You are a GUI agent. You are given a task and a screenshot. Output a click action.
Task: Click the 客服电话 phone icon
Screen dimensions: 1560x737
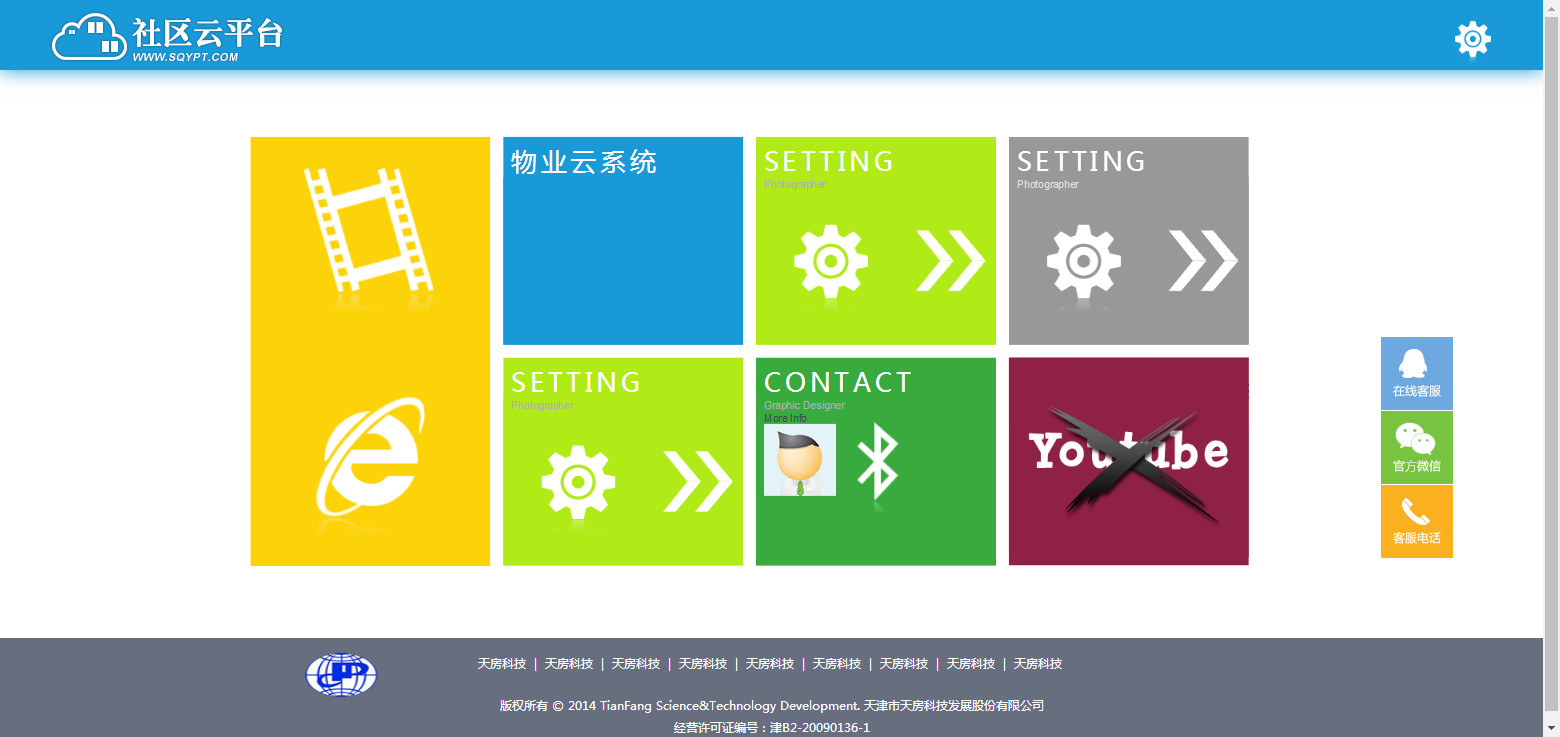(x=1416, y=521)
